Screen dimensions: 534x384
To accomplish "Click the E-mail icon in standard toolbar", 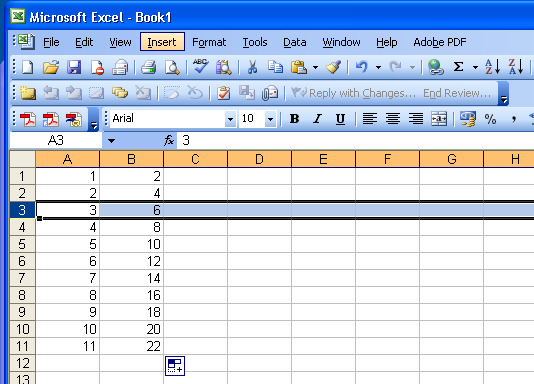I will tap(121, 67).
